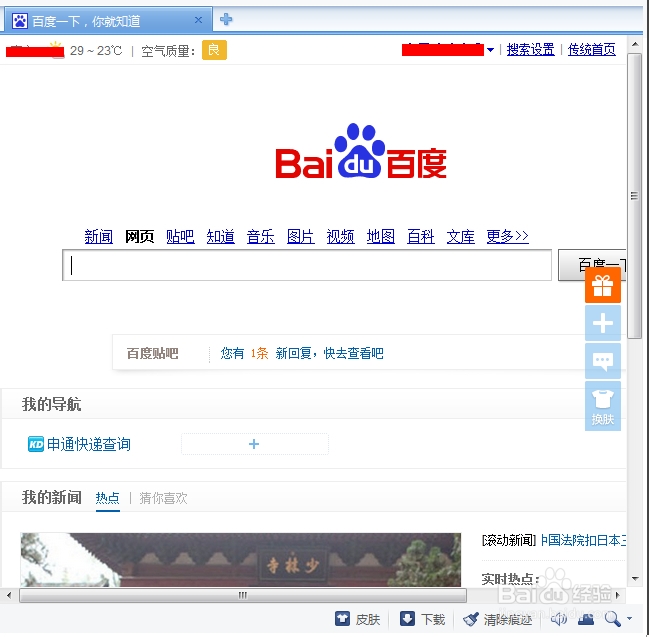Click the vertical scrollbar thumb
The height and width of the screenshot is (637, 649).
pyautogui.click(x=635, y=196)
